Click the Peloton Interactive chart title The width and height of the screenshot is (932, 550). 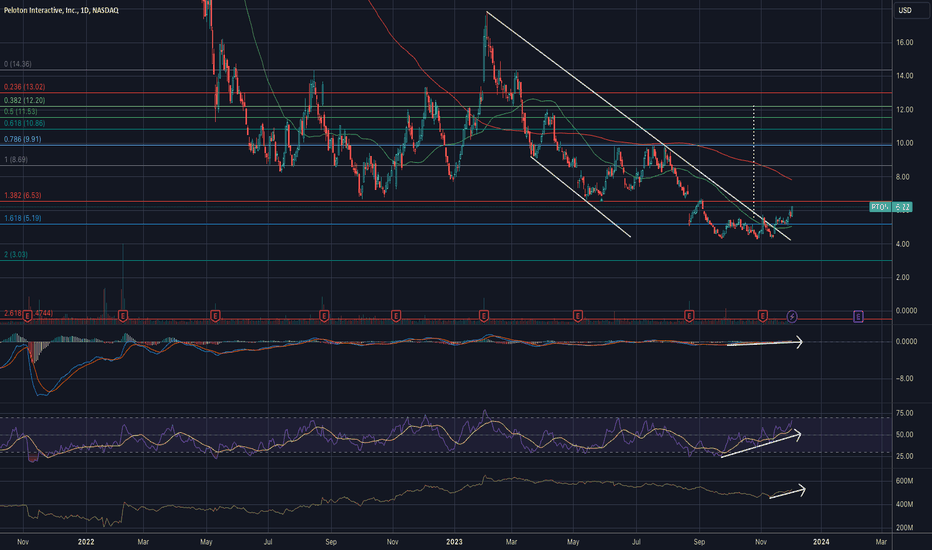coord(61,10)
